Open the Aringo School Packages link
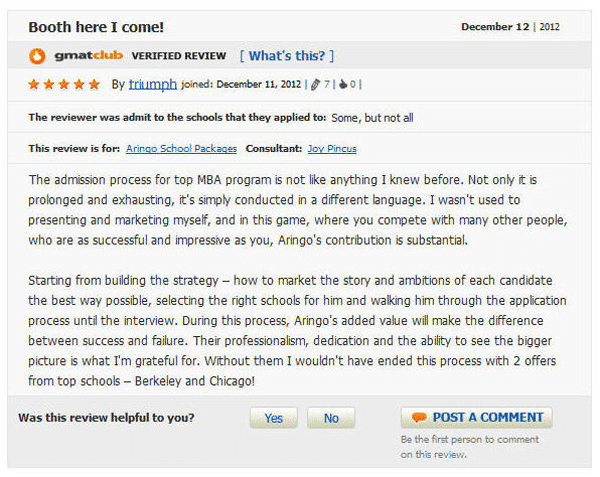The height and width of the screenshot is (477, 600). (181, 148)
